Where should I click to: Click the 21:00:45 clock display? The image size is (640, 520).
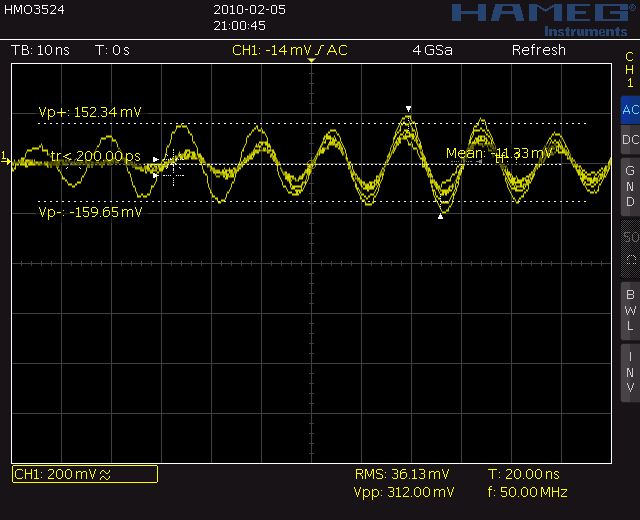(x=239, y=26)
